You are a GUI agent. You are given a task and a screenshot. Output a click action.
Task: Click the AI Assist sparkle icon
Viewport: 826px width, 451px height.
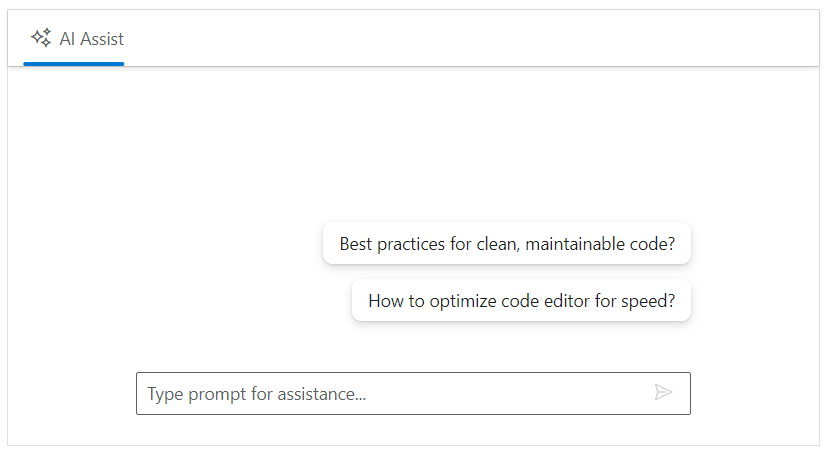point(41,39)
